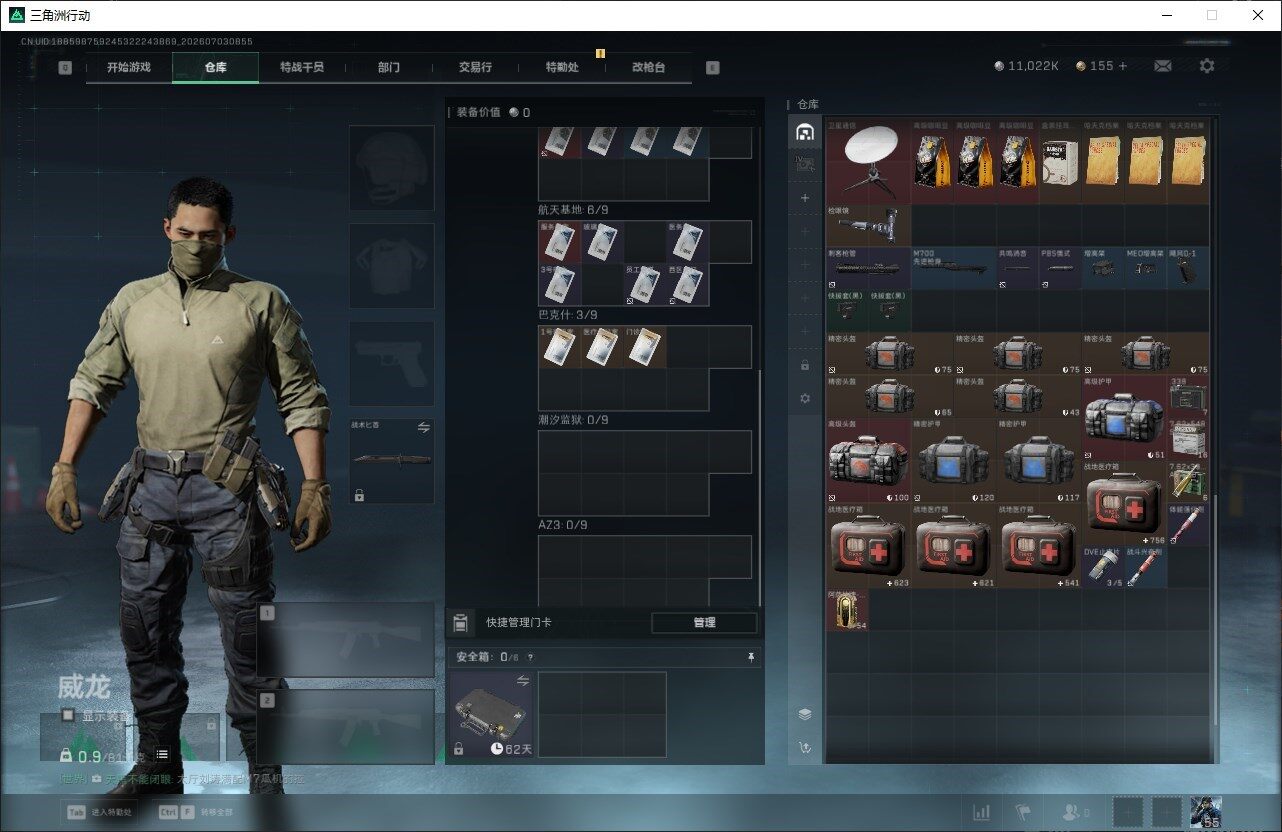This screenshot has height=832, width=1282.
Task: Open the settings gear in top bar
Action: [1207, 66]
